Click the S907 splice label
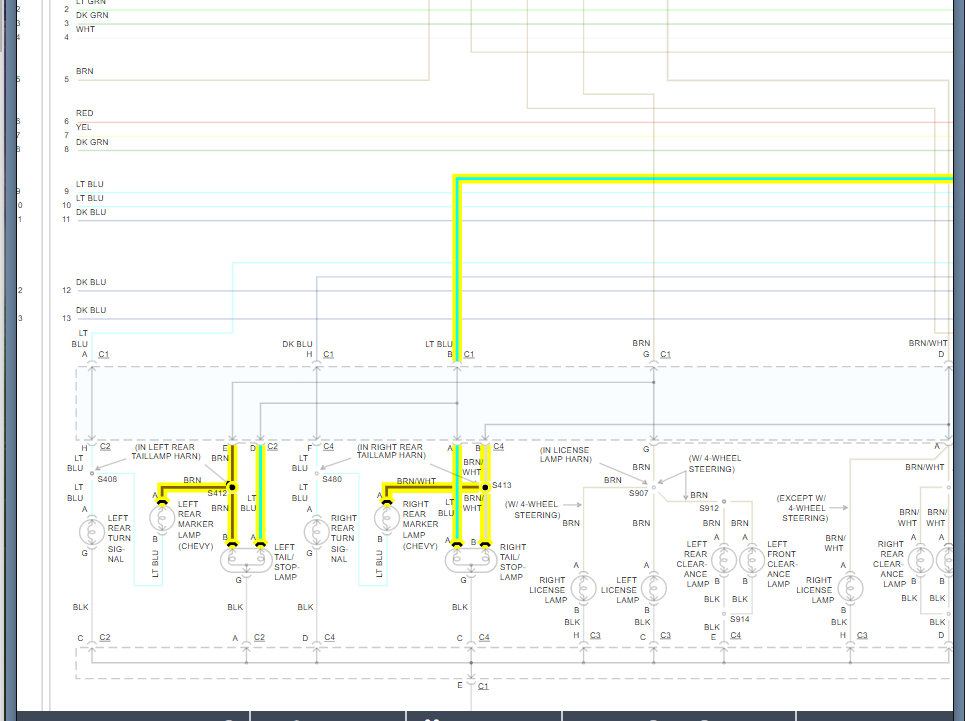The image size is (965, 721). (x=639, y=493)
